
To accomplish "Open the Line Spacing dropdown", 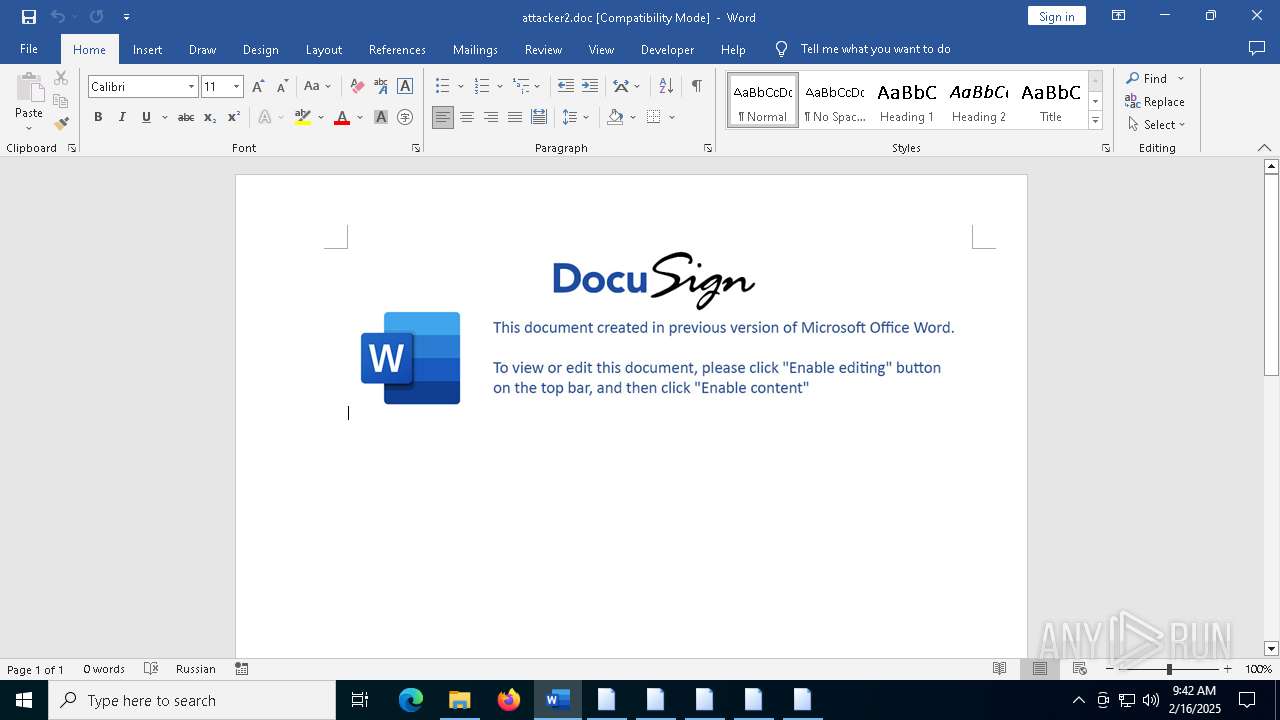I will coord(576,117).
